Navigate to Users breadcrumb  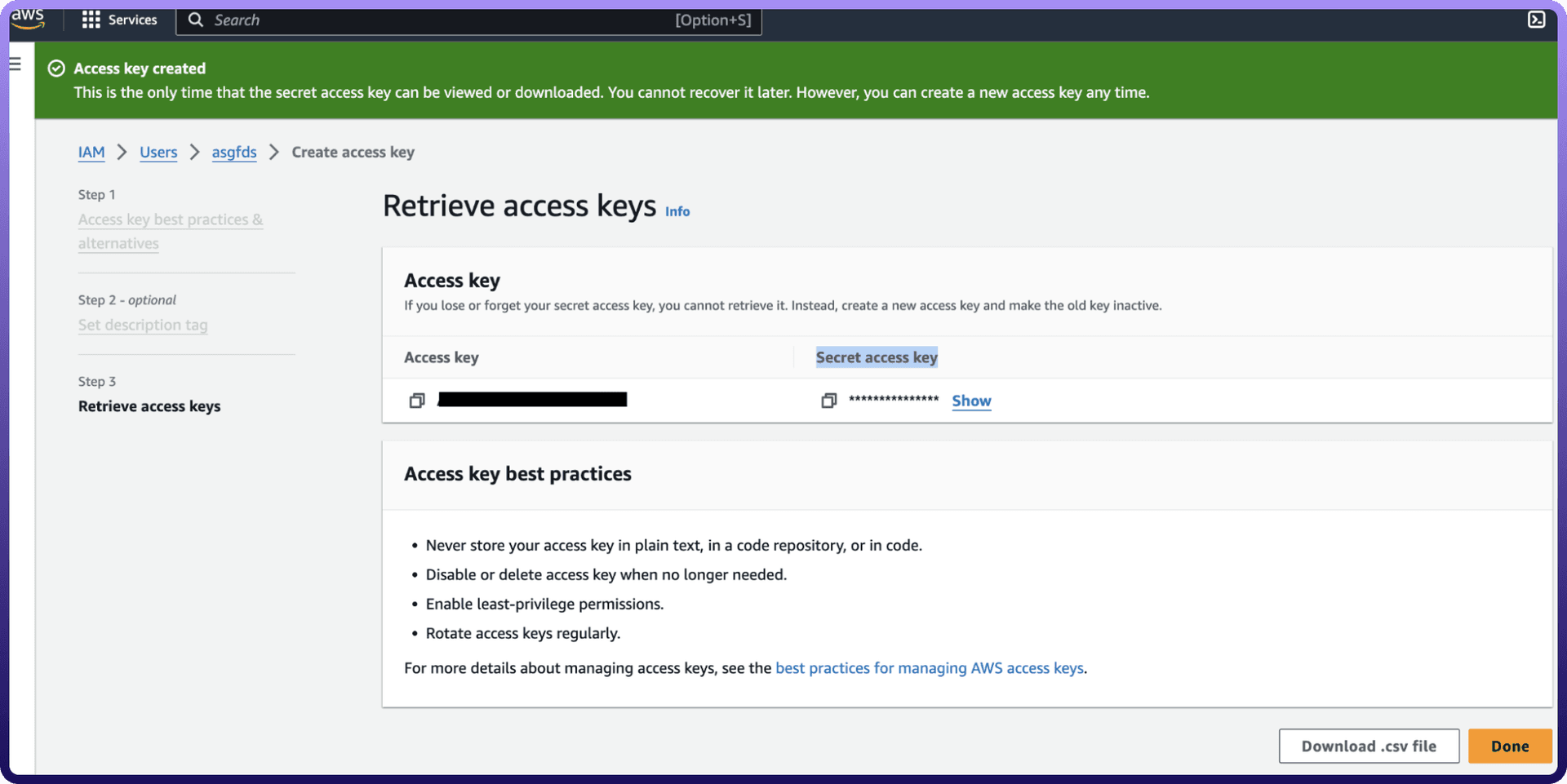coord(158,153)
